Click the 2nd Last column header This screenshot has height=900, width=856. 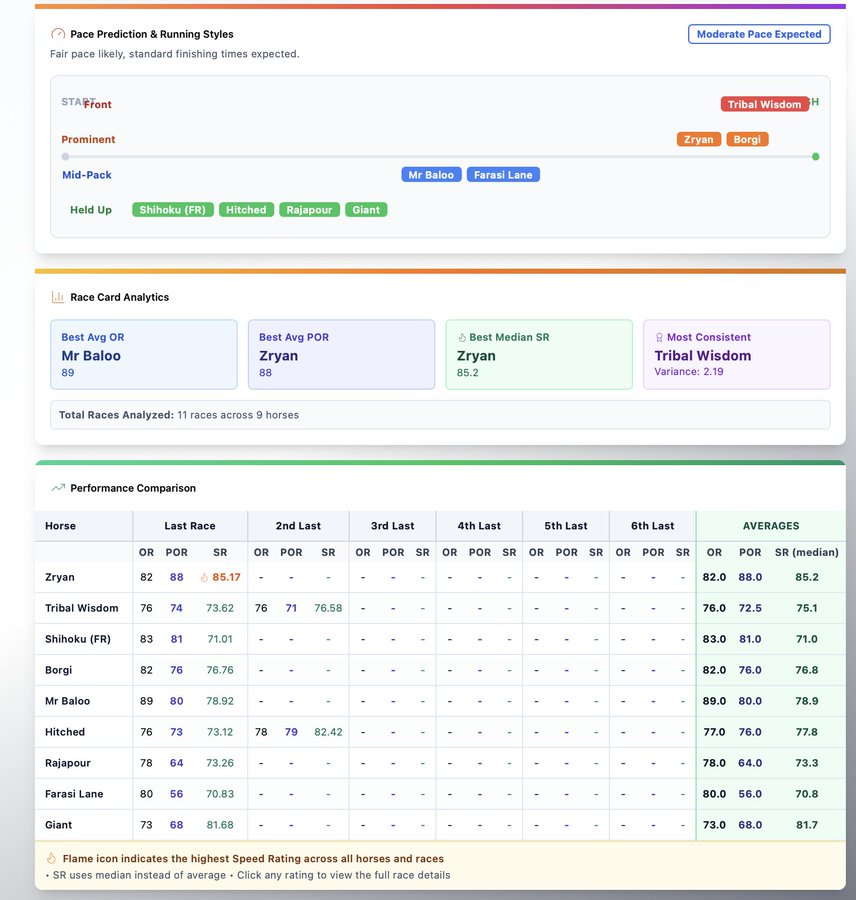coord(298,526)
